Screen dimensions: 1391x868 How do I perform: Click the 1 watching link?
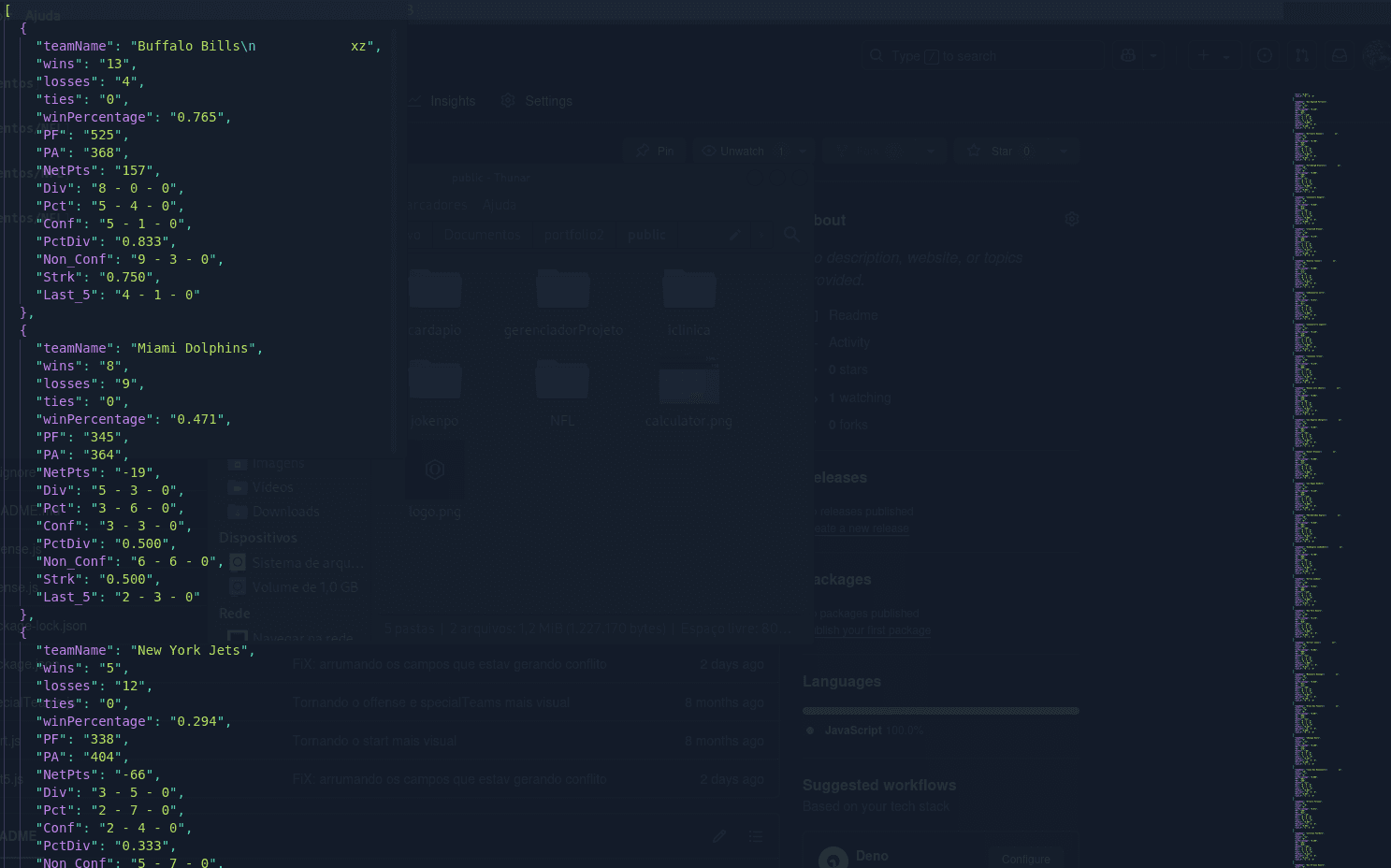[860, 398]
